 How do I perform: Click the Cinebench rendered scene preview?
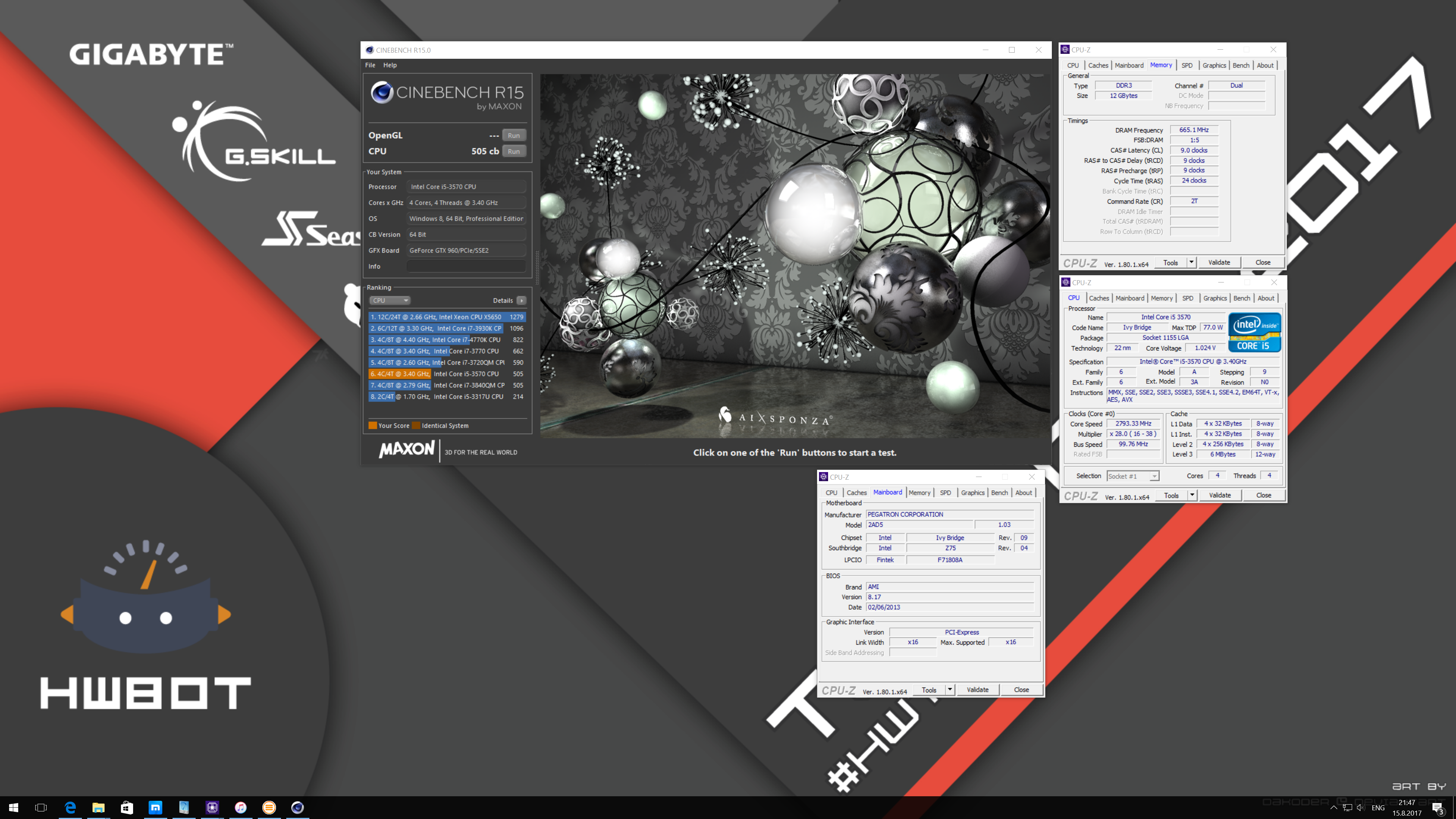795,256
